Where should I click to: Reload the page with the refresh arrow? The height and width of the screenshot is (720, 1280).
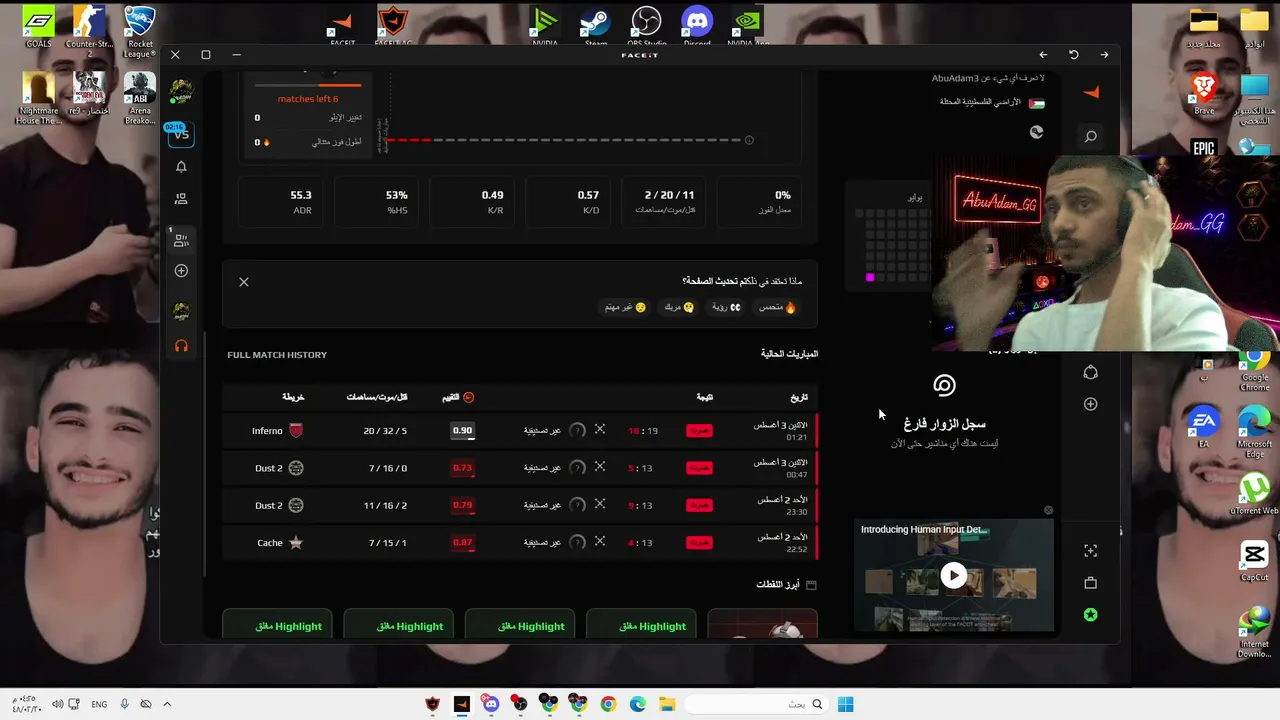pos(1074,55)
